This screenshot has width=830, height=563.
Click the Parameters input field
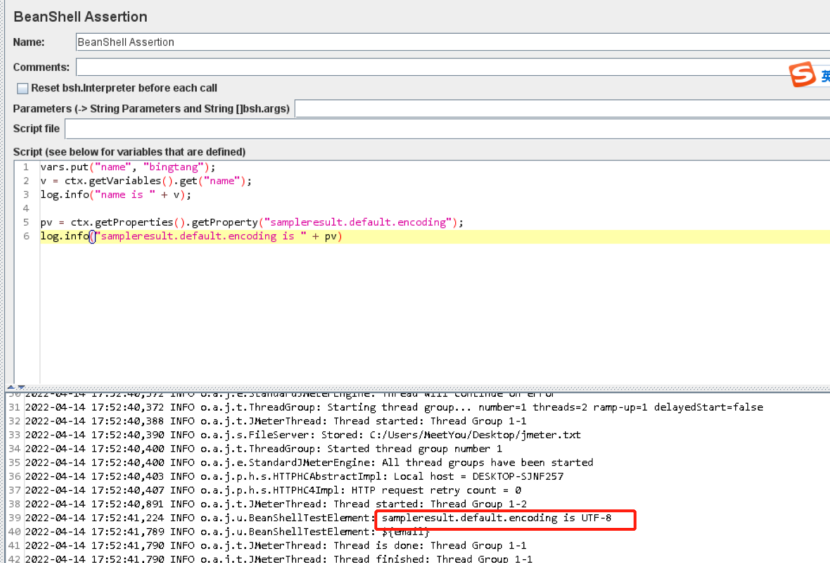pos(562,109)
